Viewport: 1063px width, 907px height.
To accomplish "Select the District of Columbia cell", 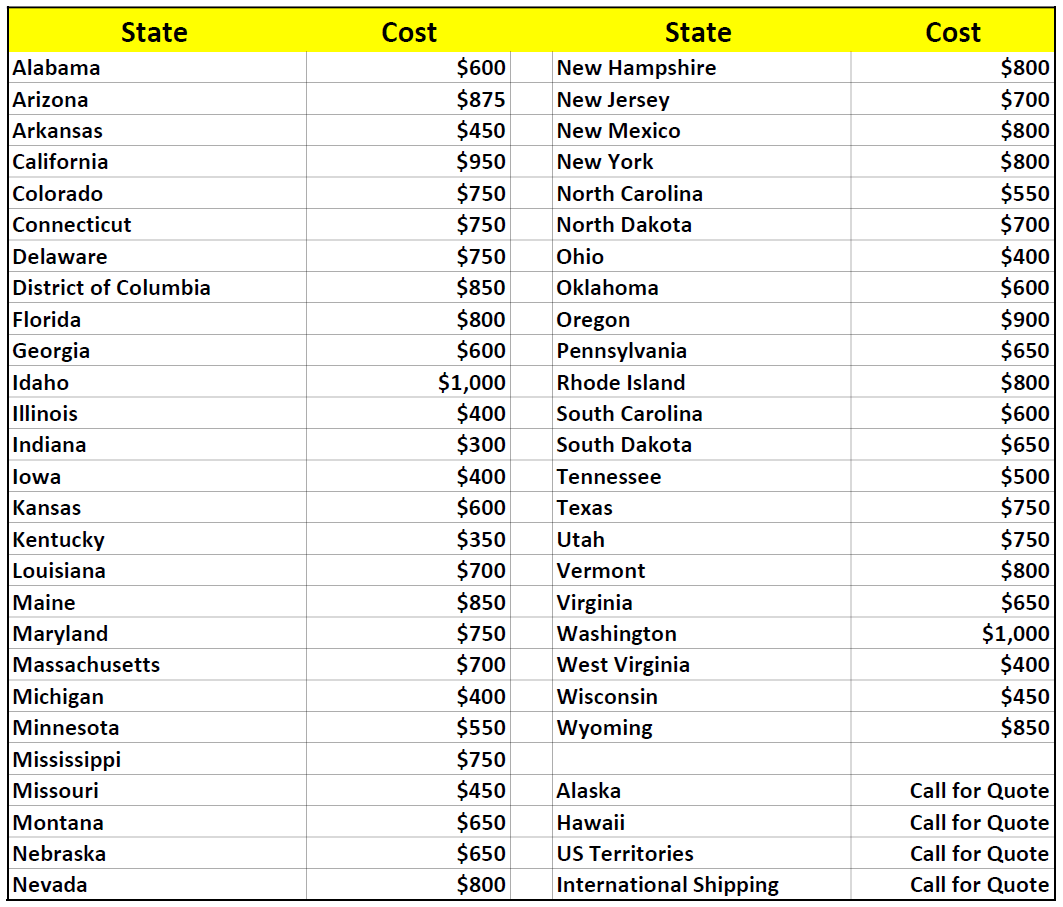I will [x=157, y=288].
